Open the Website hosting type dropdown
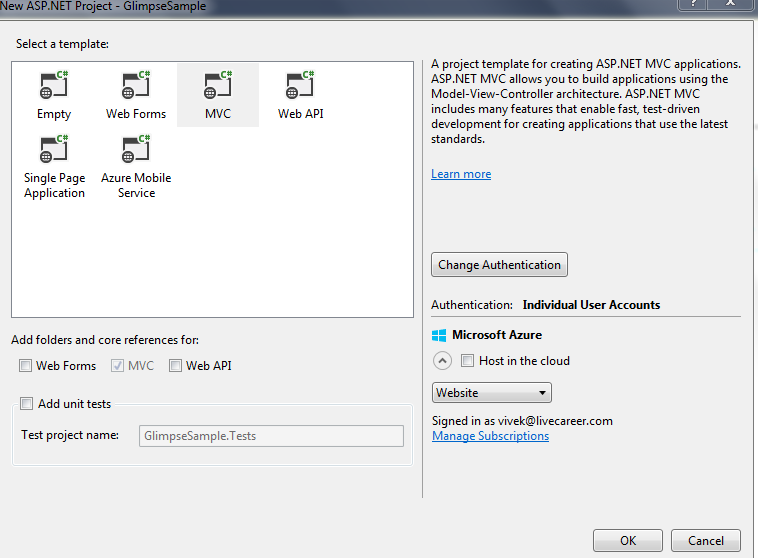The height and width of the screenshot is (558, 758). pyautogui.click(x=492, y=393)
